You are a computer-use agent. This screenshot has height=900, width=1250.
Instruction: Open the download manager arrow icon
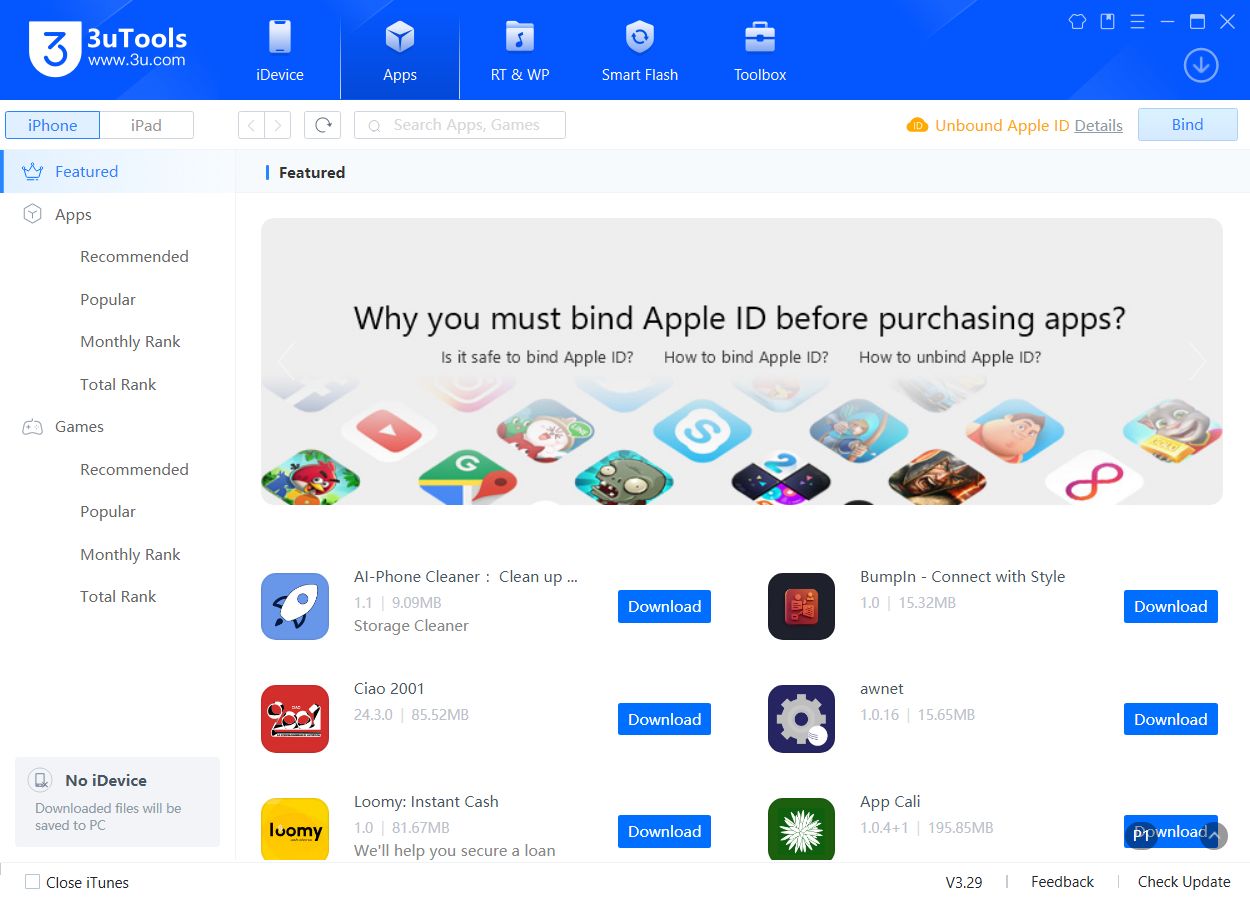tap(1201, 66)
